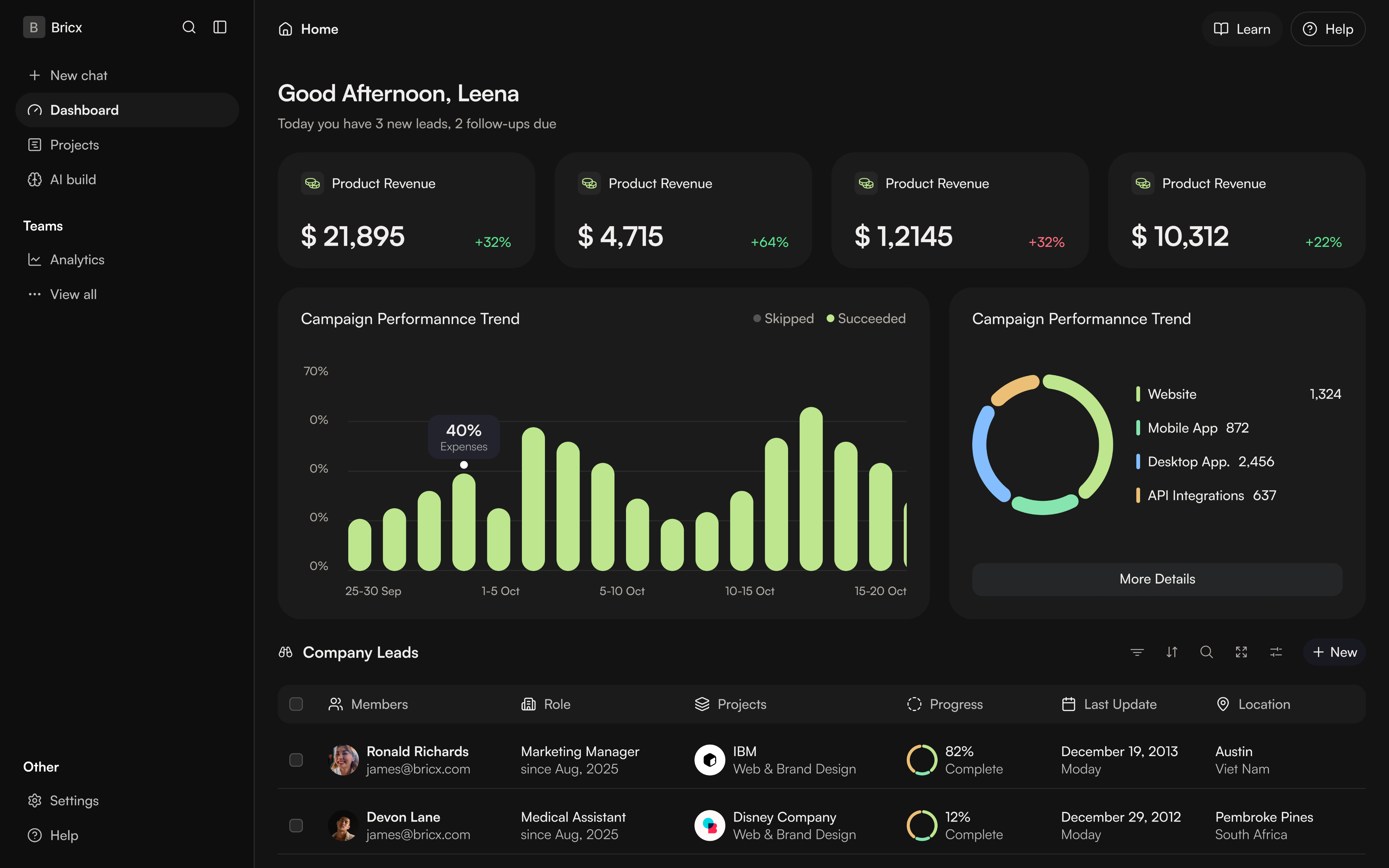Expand View all under Teams

point(128,295)
